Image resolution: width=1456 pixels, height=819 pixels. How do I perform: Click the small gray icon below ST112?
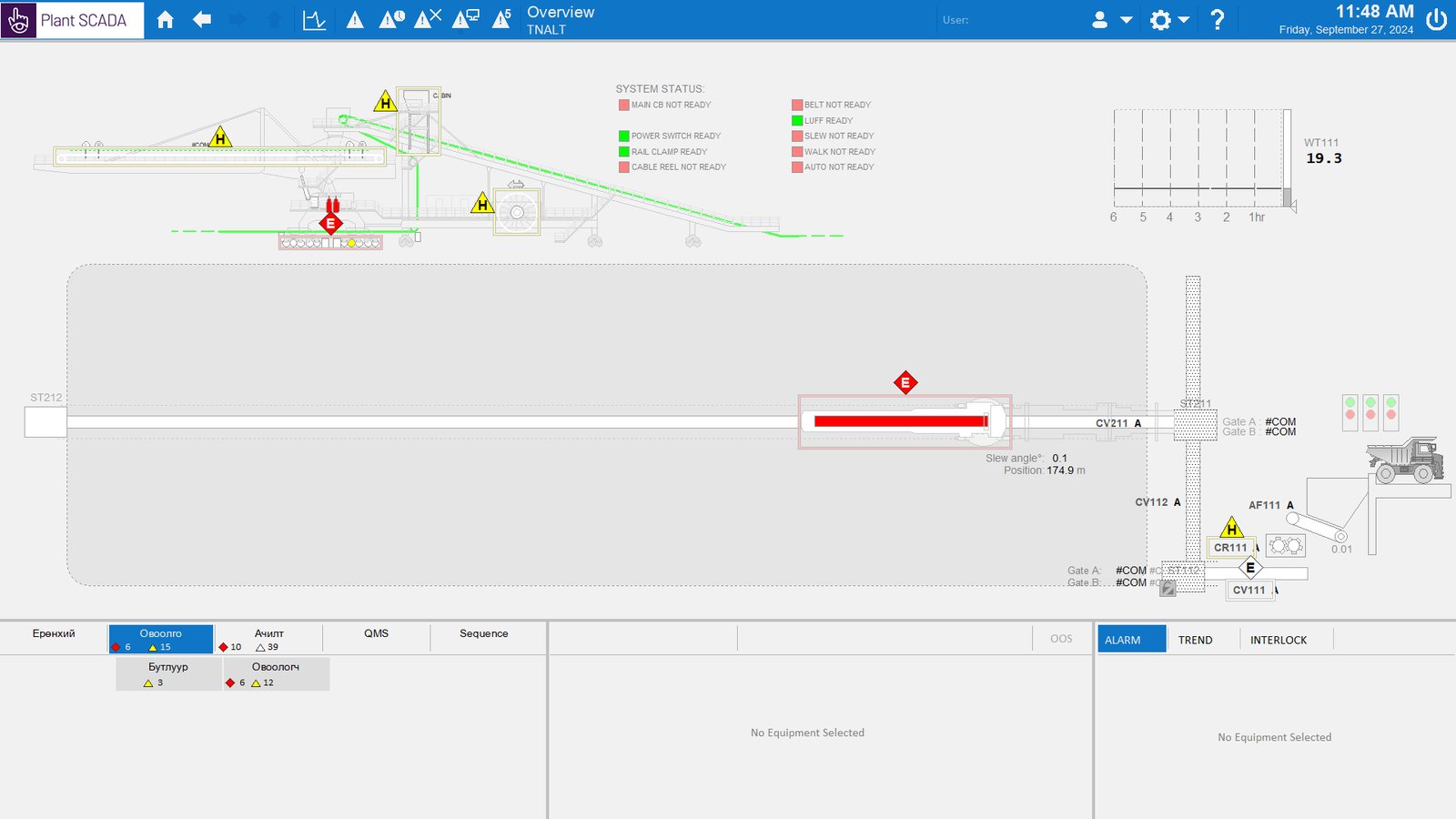(1168, 589)
